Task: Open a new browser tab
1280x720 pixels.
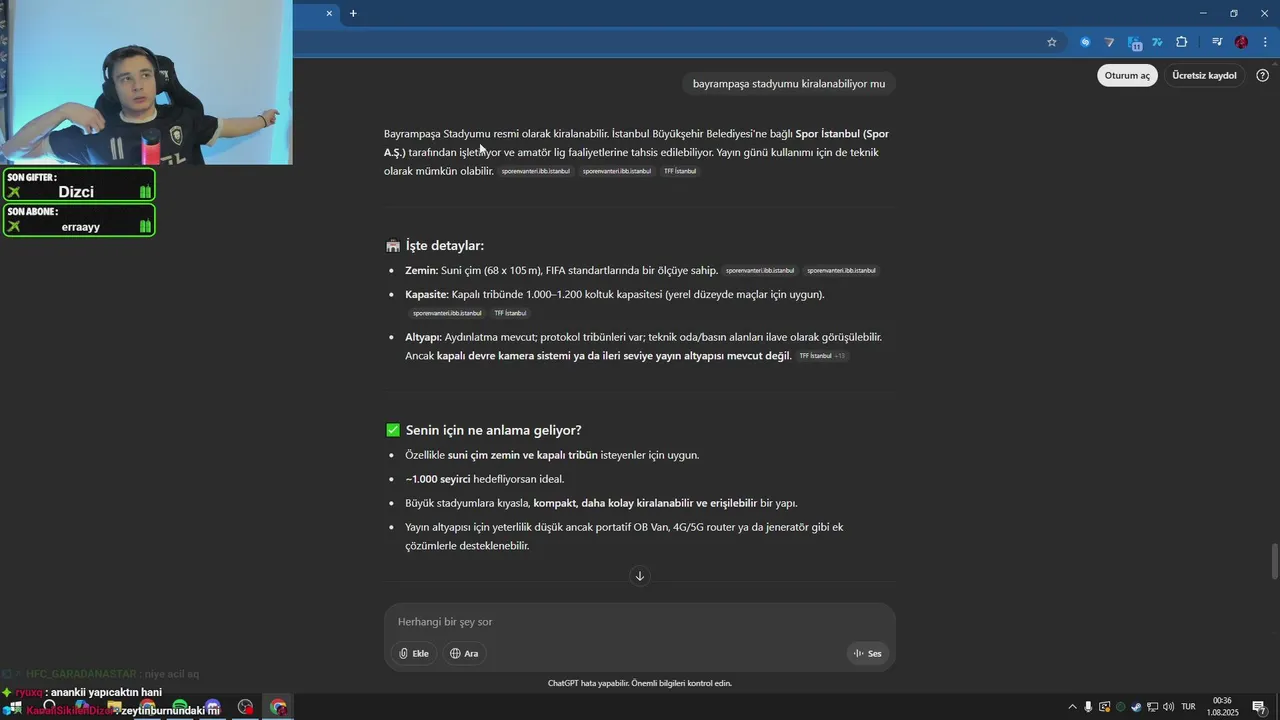Action: [x=353, y=13]
